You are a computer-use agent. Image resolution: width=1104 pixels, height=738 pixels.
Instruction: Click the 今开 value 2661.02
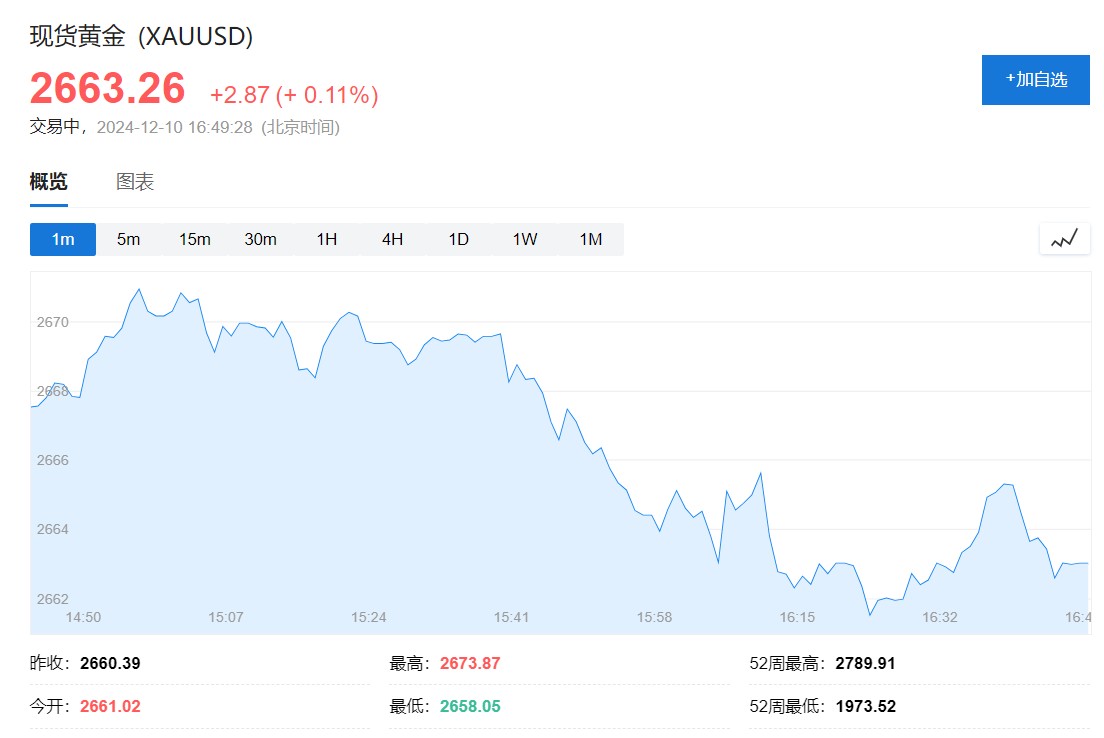pos(110,706)
